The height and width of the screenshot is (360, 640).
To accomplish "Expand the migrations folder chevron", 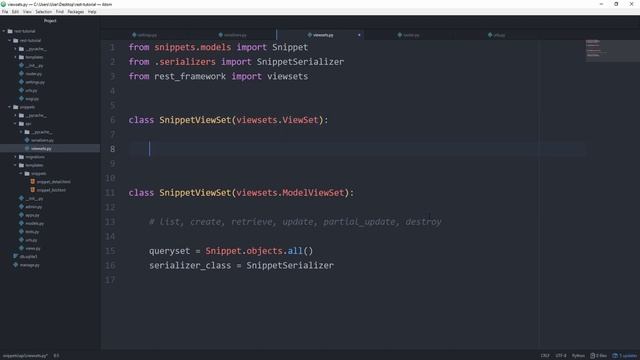I will 16,157.
